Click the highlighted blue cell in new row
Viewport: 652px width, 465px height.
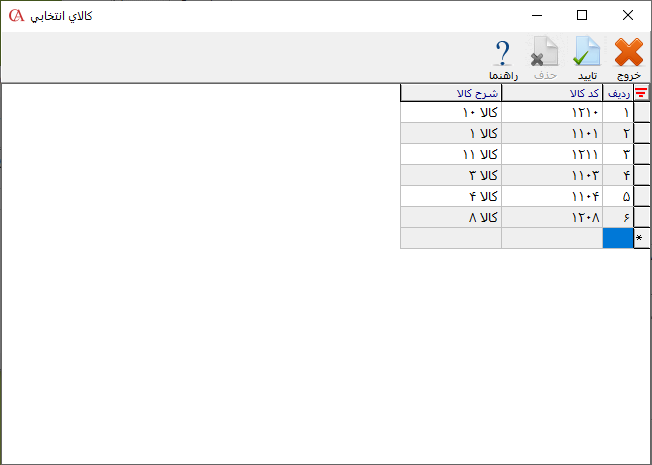[x=618, y=238]
